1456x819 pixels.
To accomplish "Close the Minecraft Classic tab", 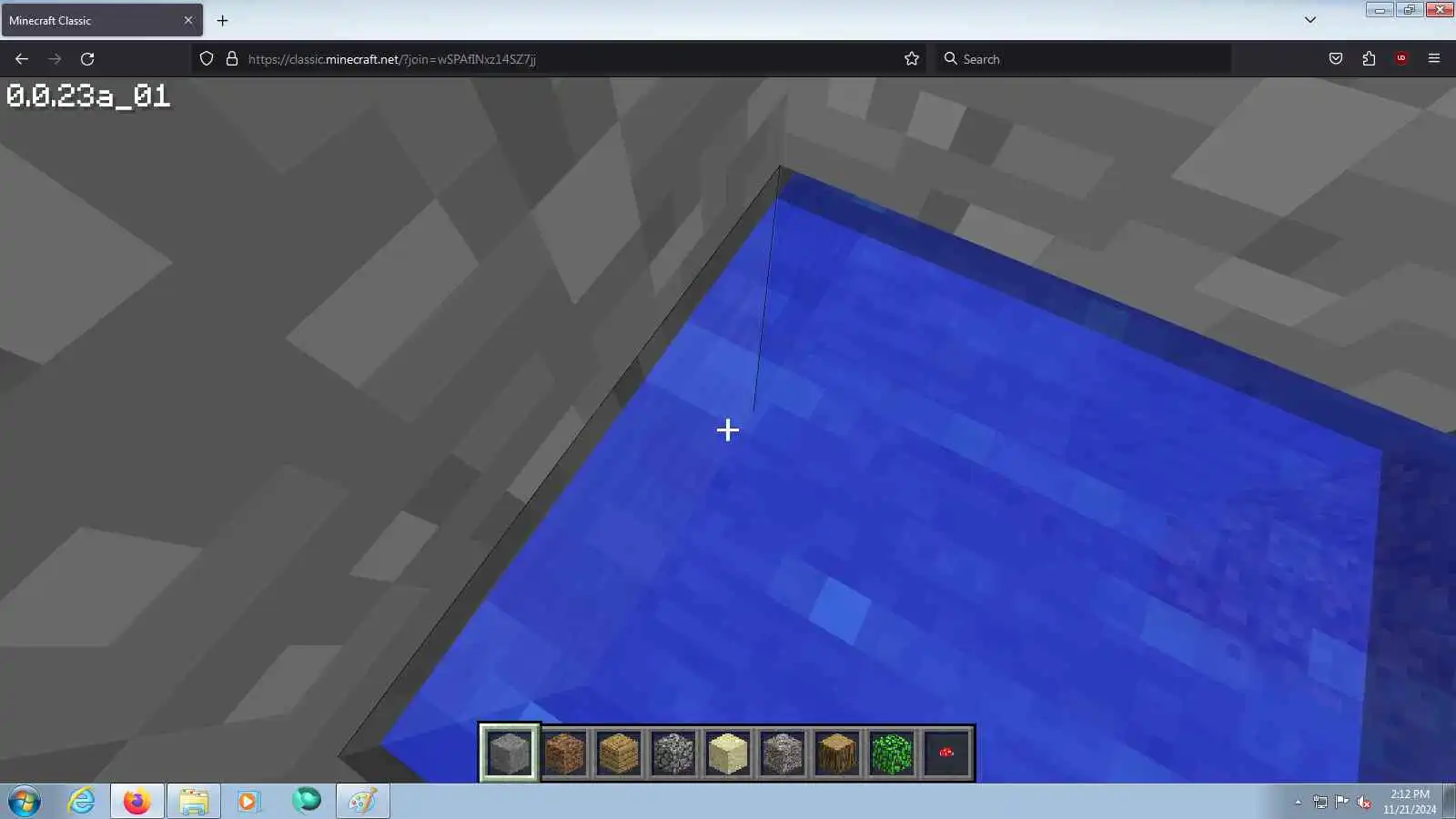I will pyautogui.click(x=188, y=20).
